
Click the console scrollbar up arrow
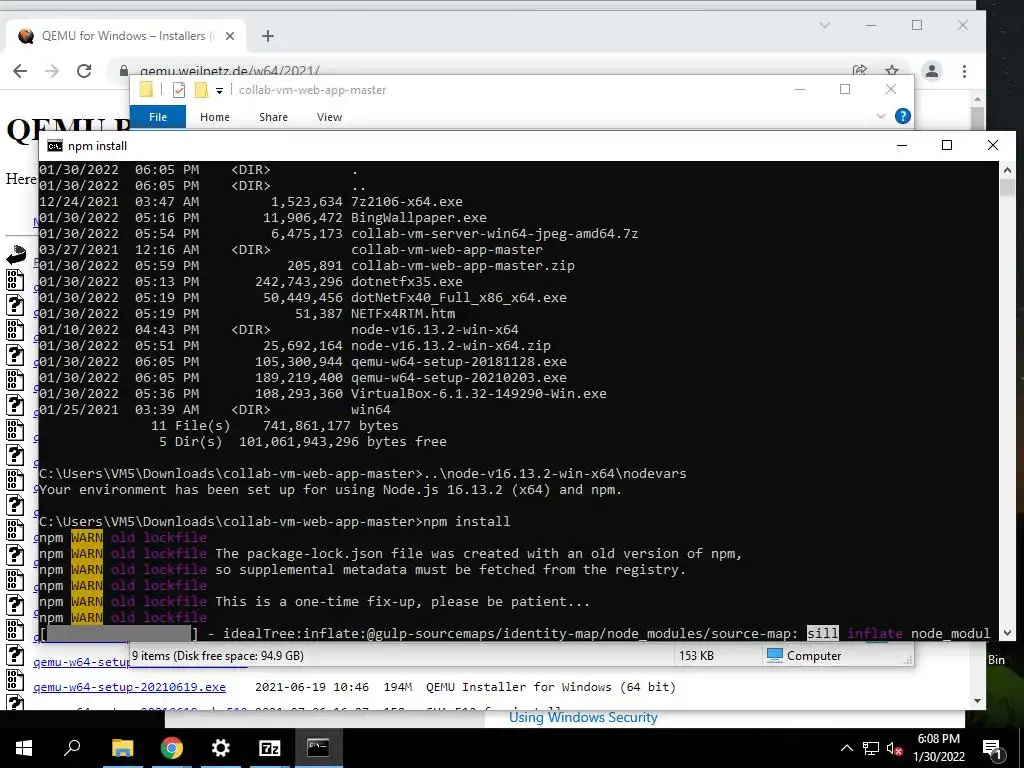click(x=1006, y=169)
